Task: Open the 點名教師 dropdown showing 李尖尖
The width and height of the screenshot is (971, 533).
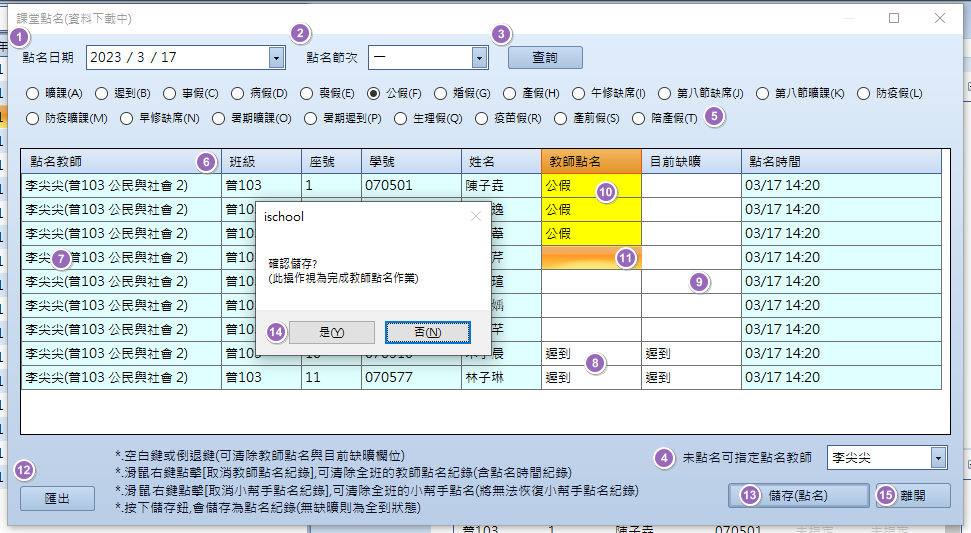Action: click(938, 458)
